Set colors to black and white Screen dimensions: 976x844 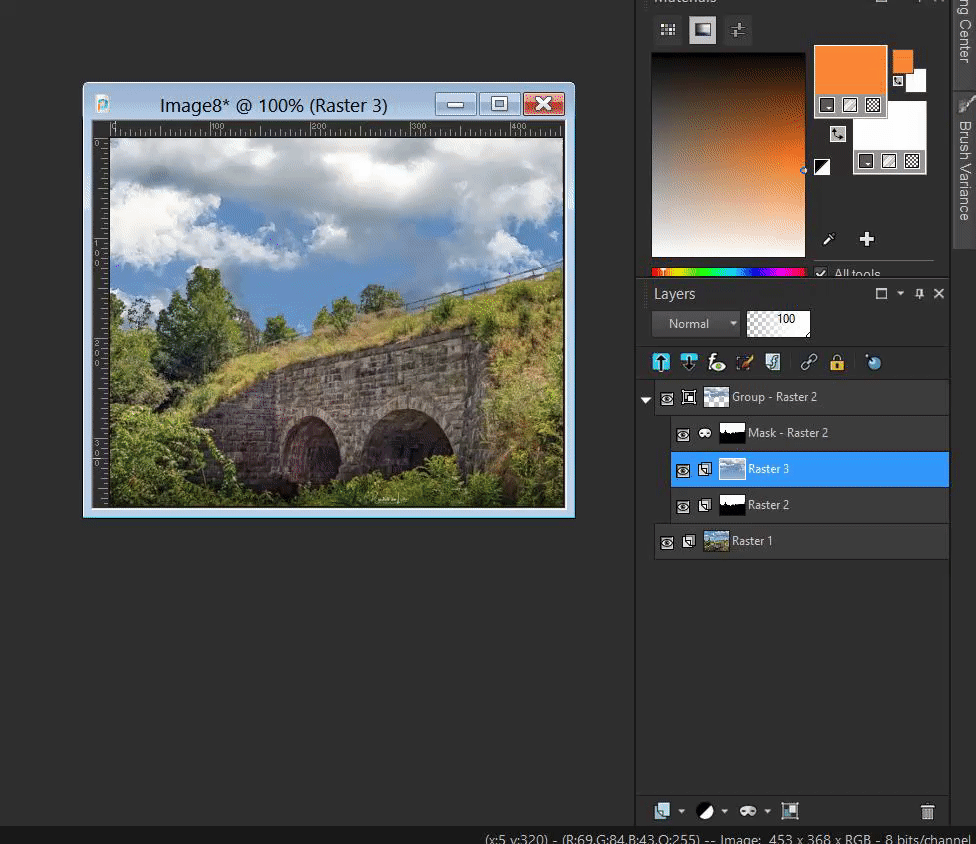822,167
